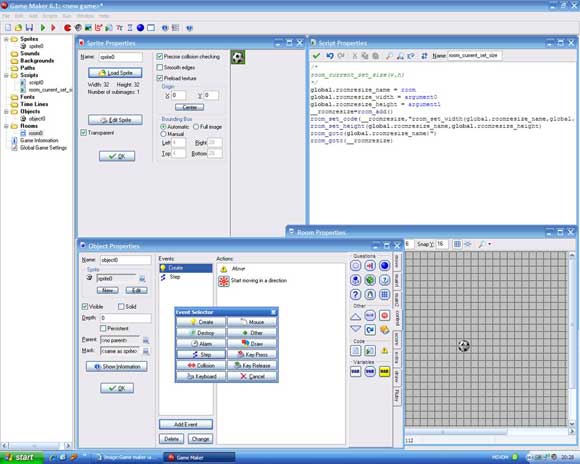The width and height of the screenshot is (580, 464).
Task: Click the Edit Sprite button
Action: pyautogui.click(x=115, y=120)
